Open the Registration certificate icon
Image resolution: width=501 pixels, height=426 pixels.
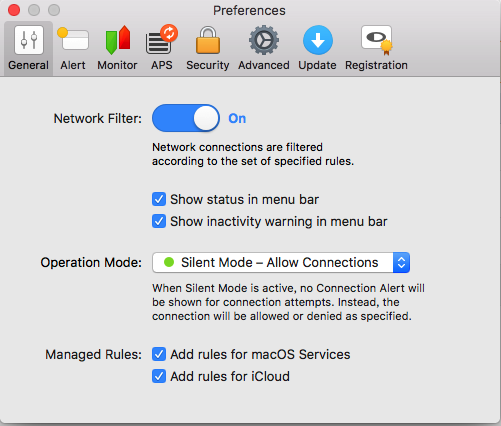pyautogui.click(x=377, y=40)
